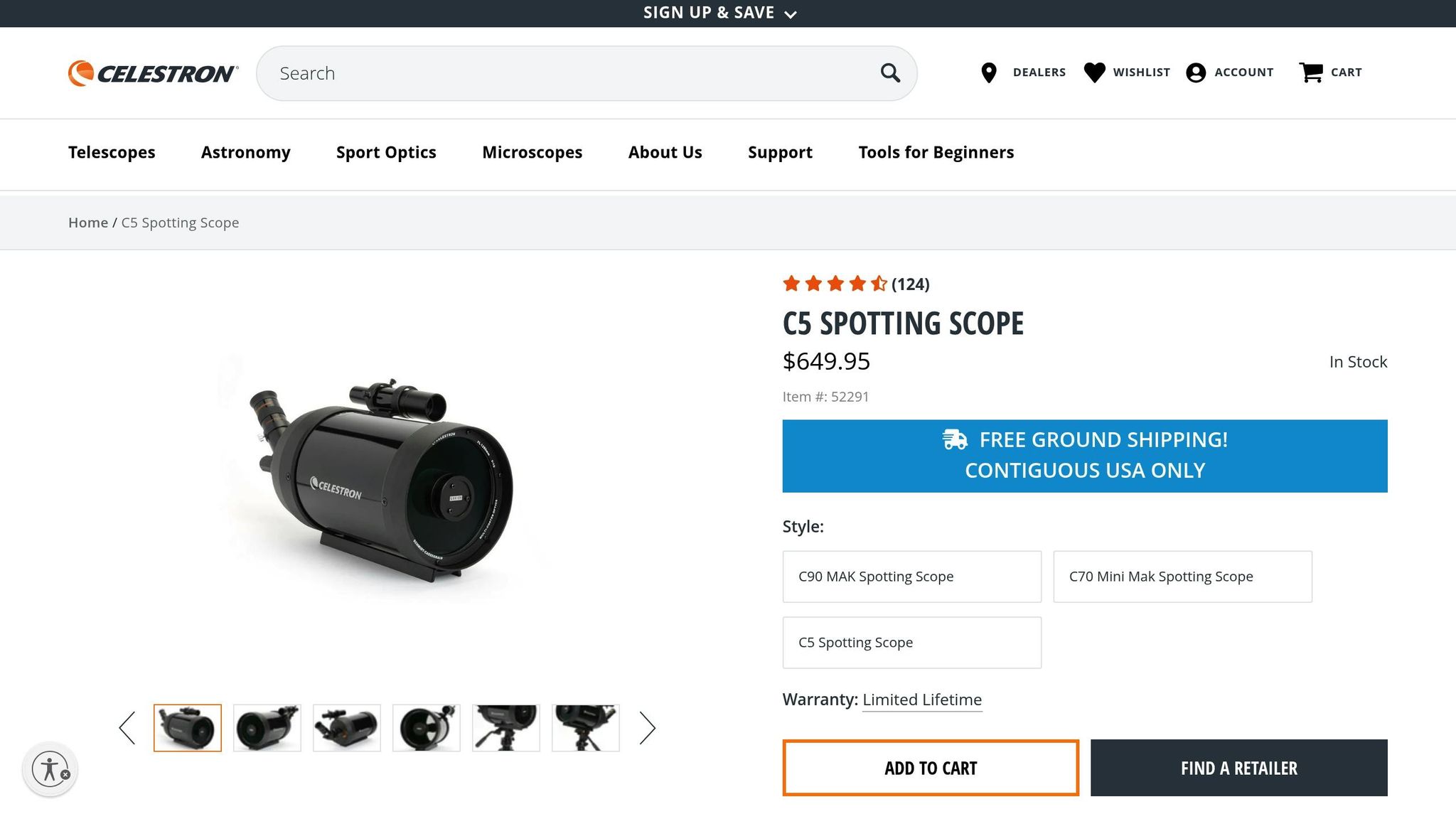Open the Telescopes menu

coord(112,152)
